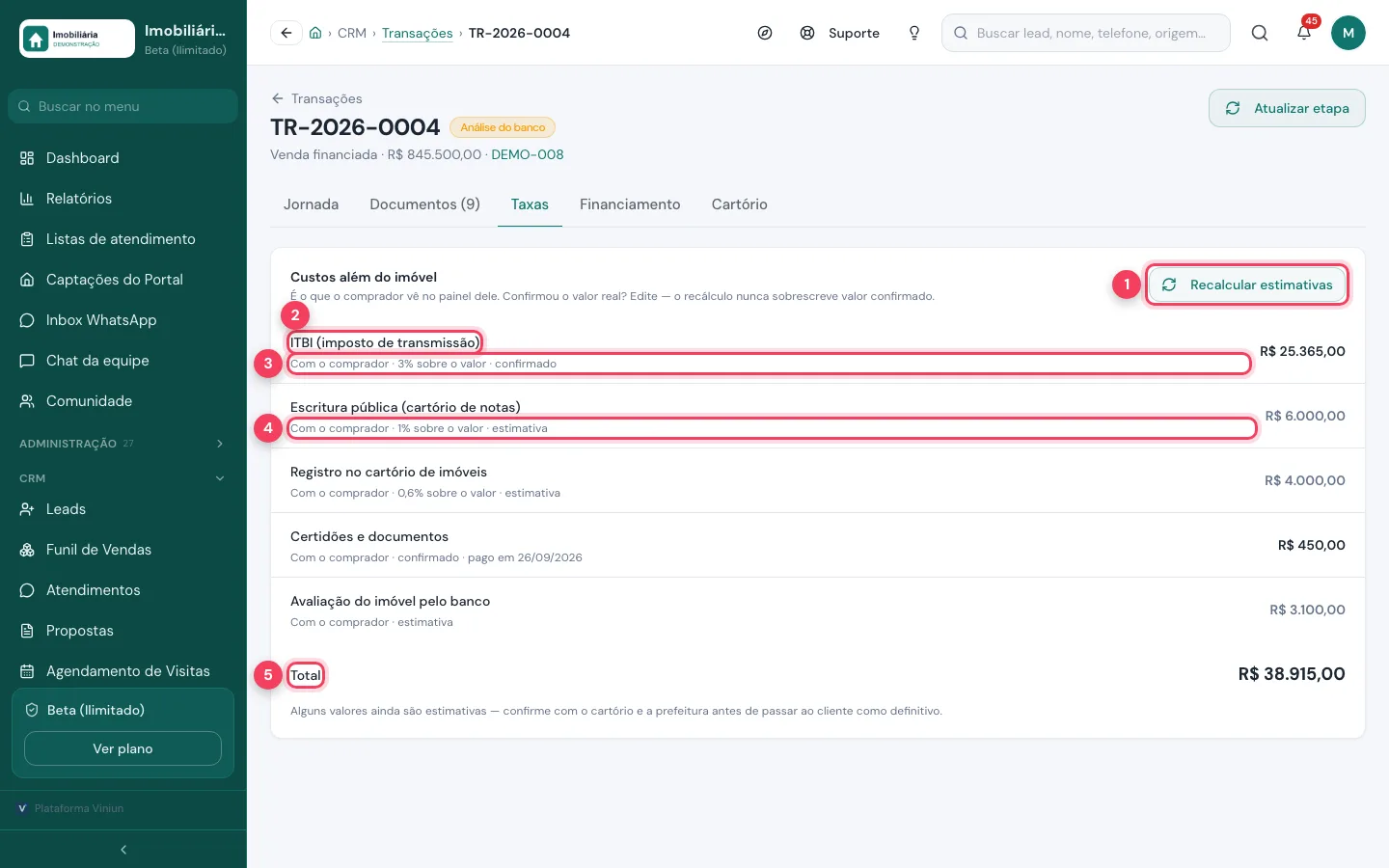Select the Taxas tab
This screenshot has height=868, width=1389.
pyautogui.click(x=530, y=204)
